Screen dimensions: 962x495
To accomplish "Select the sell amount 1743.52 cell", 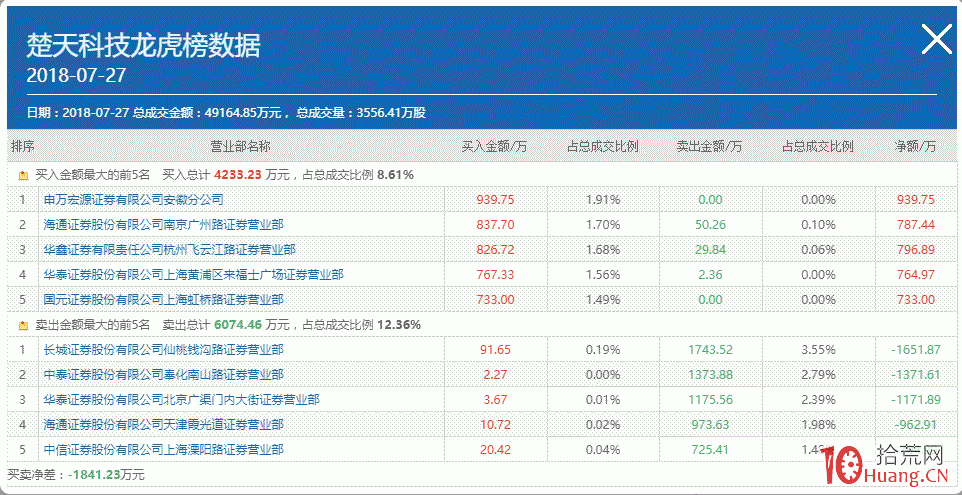I will (x=710, y=350).
